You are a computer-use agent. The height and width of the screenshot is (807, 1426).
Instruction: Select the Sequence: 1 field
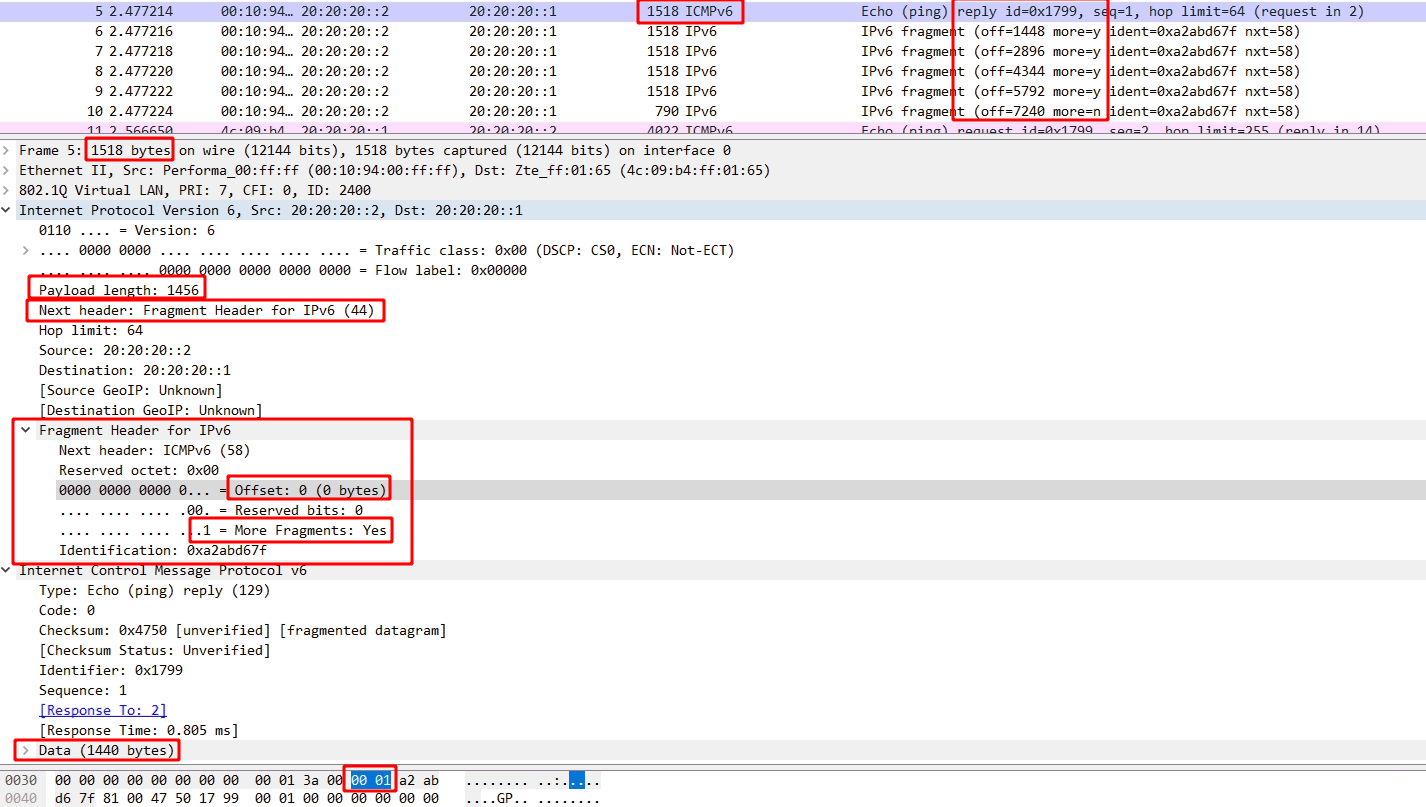[x=83, y=690]
